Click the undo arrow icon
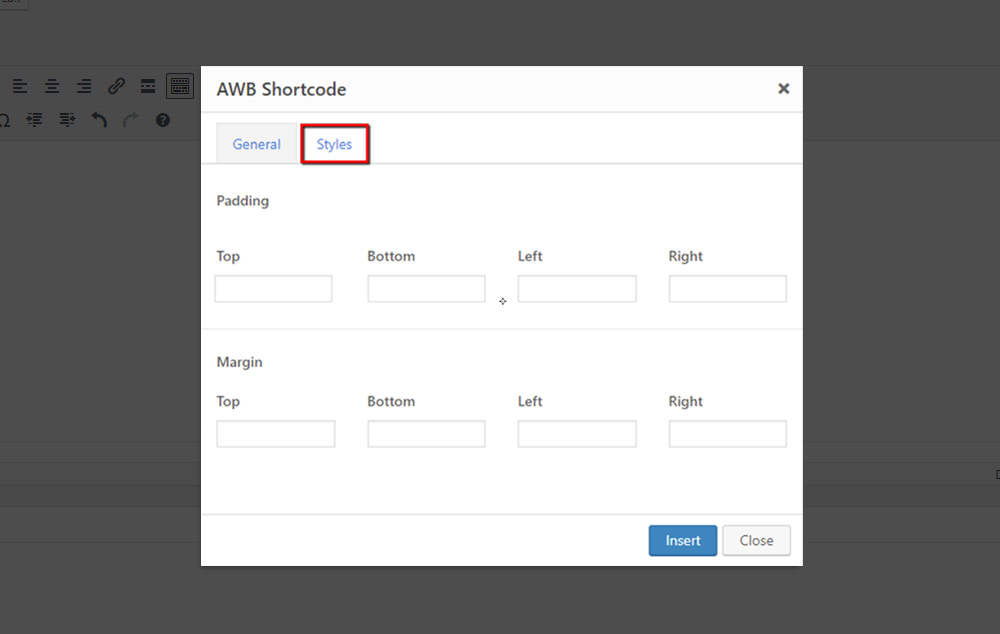 coord(99,119)
